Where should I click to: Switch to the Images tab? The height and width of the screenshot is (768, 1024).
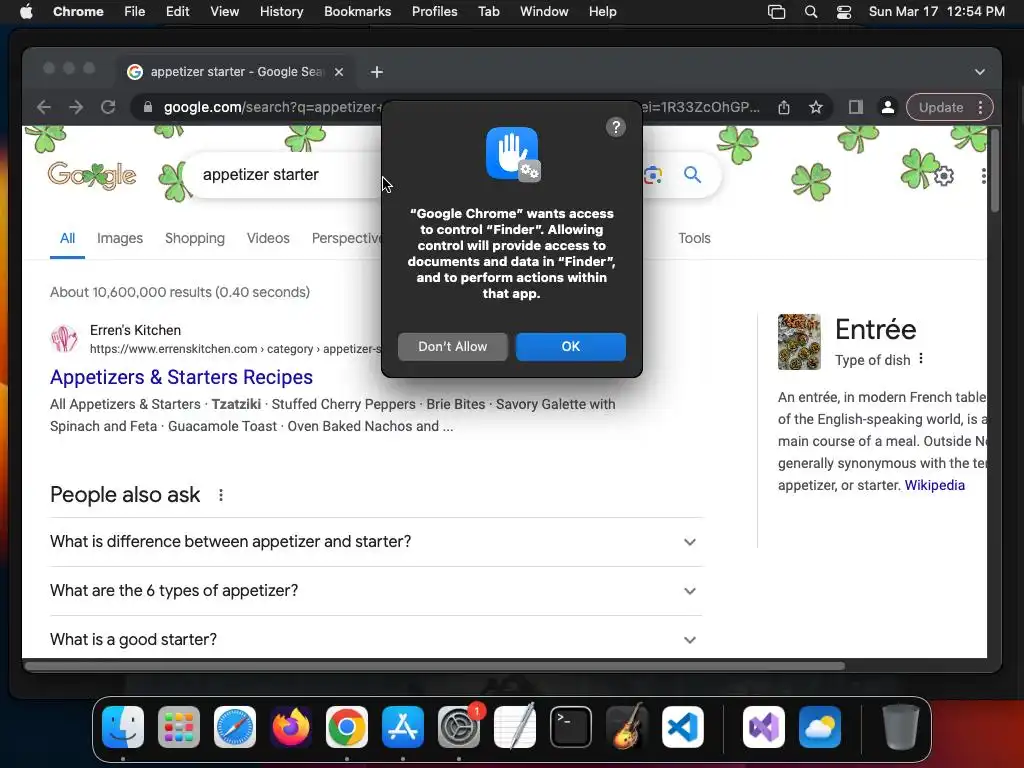(120, 238)
